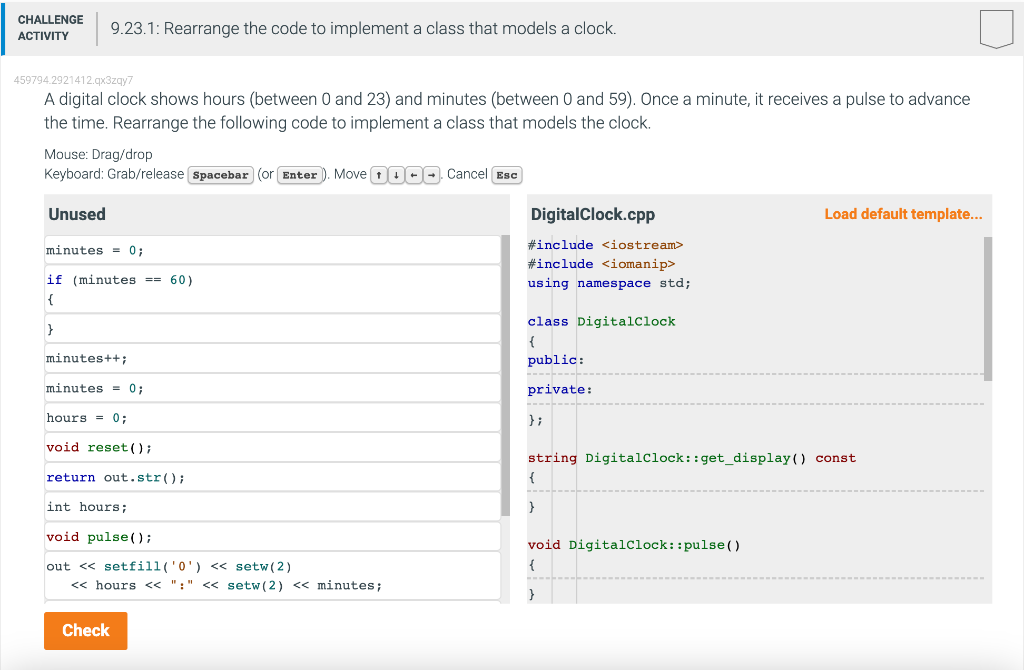The height and width of the screenshot is (670, 1024).
Task: Grab the "if (minutes == 60)" code block
Action: (272, 289)
